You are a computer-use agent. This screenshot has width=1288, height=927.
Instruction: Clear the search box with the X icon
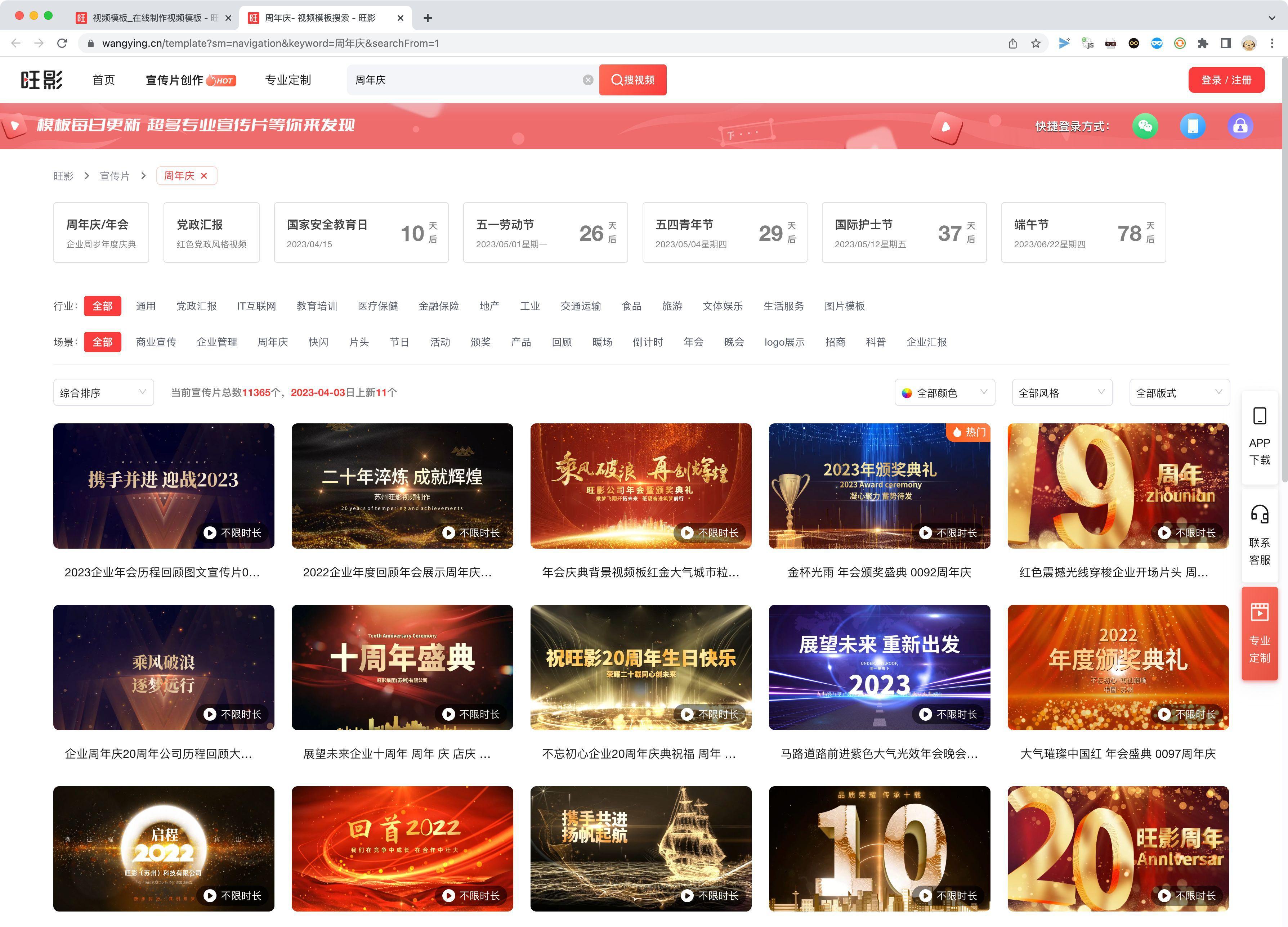pos(588,80)
